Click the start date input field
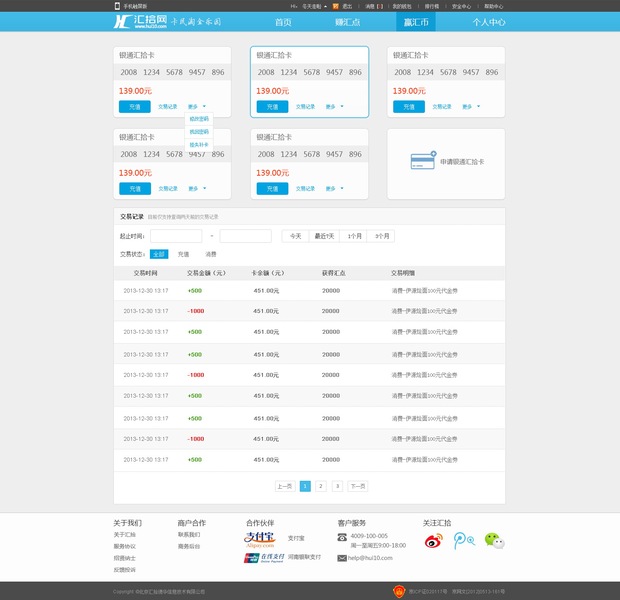620x600 pixels. coord(176,236)
